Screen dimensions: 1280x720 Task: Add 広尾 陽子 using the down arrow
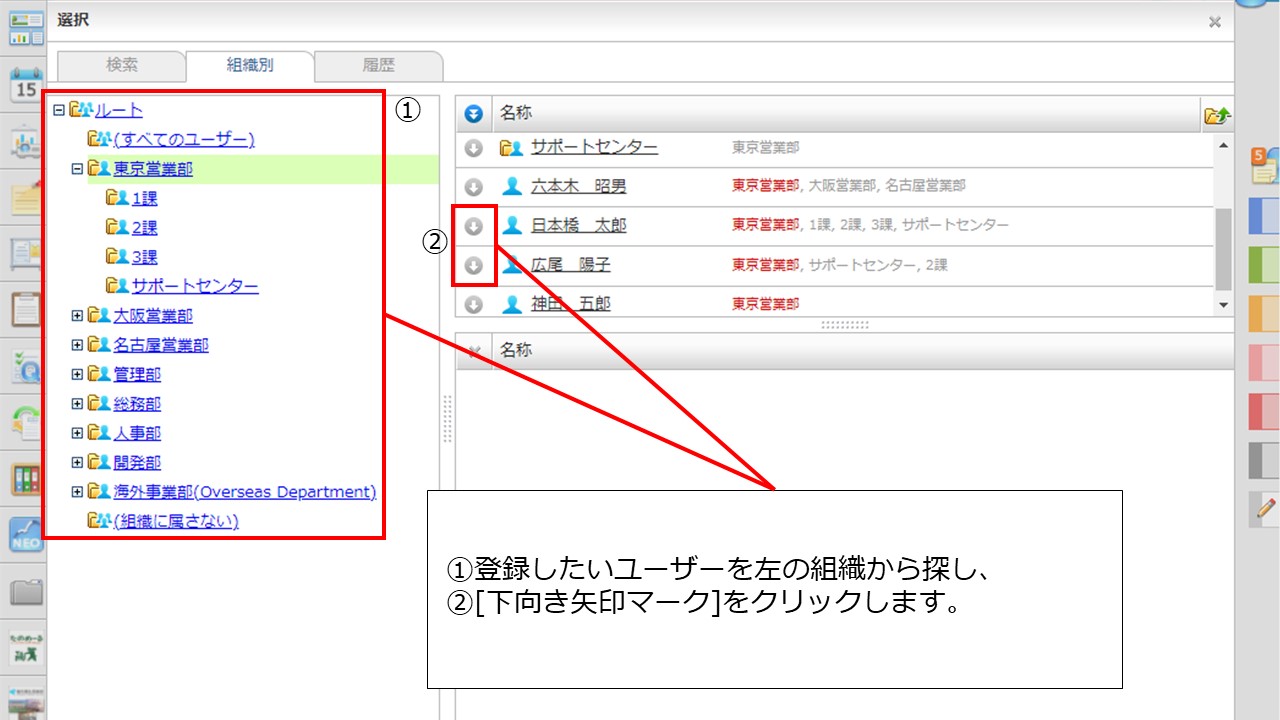[474, 266]
